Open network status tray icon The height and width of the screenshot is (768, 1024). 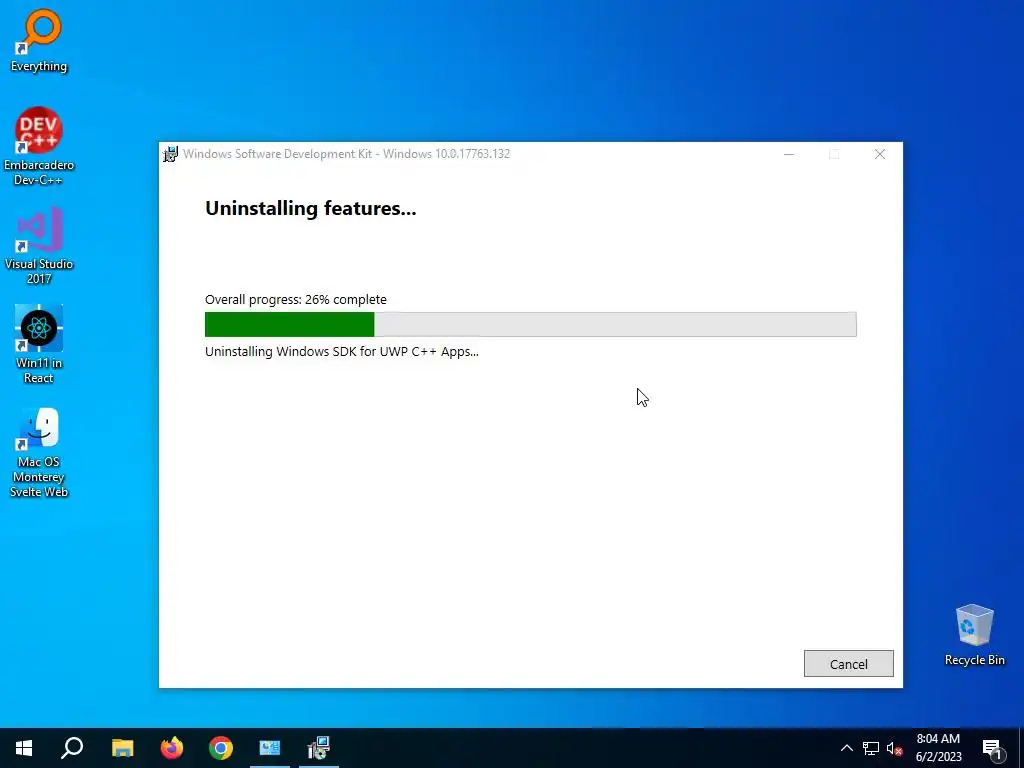point(871,748)
